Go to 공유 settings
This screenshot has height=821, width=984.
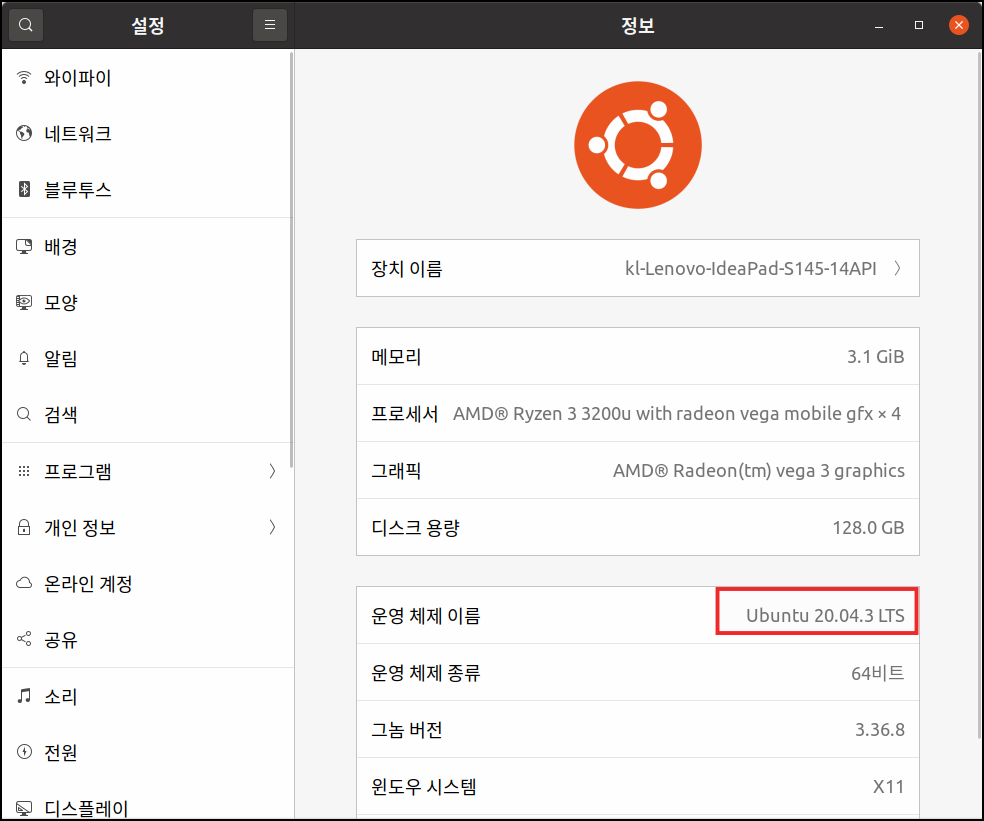[147, 639]
